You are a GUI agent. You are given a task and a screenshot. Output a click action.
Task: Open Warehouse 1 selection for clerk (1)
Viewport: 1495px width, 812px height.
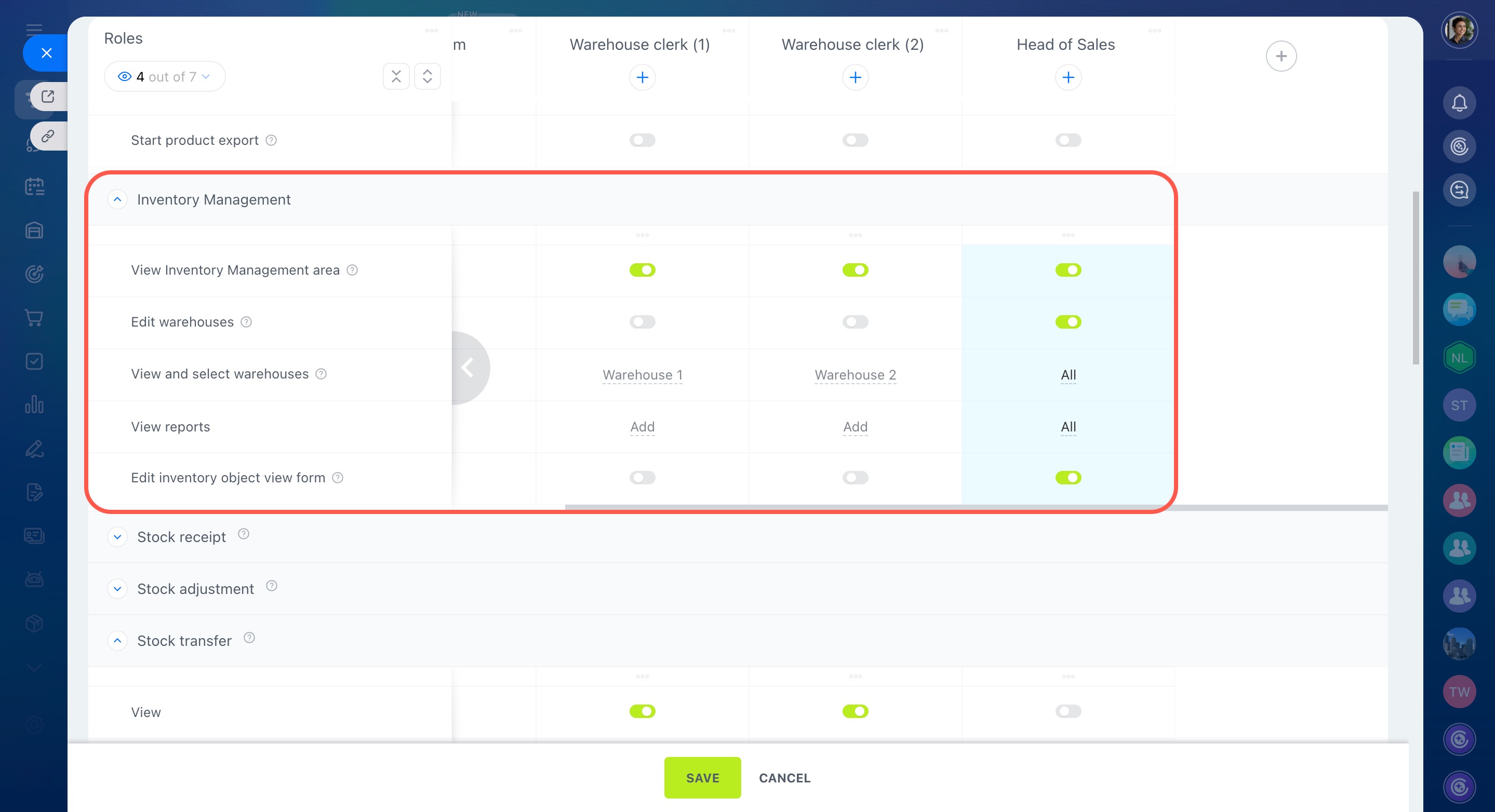click(642, 375)
